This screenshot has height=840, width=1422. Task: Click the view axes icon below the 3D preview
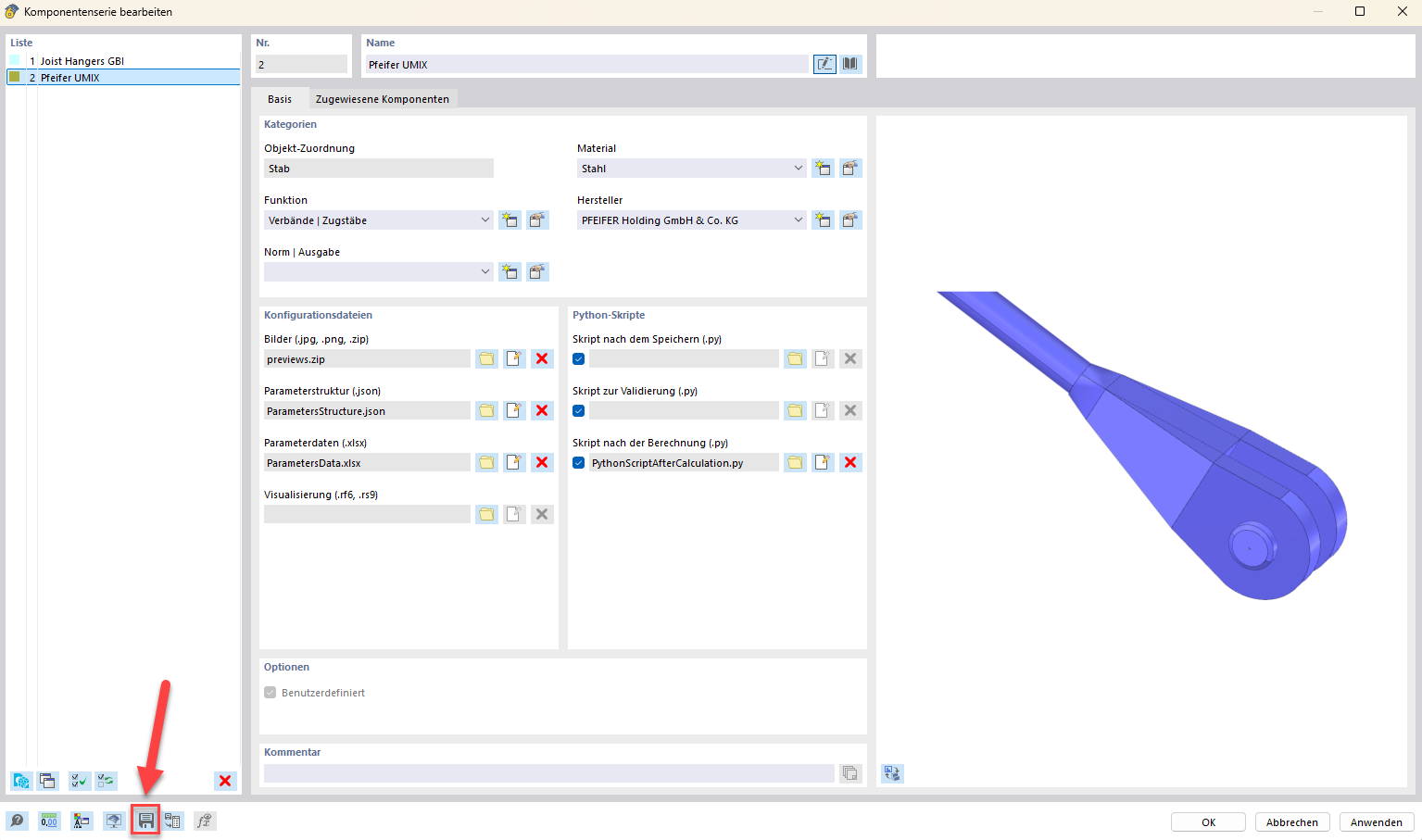(x=892, y=773)
